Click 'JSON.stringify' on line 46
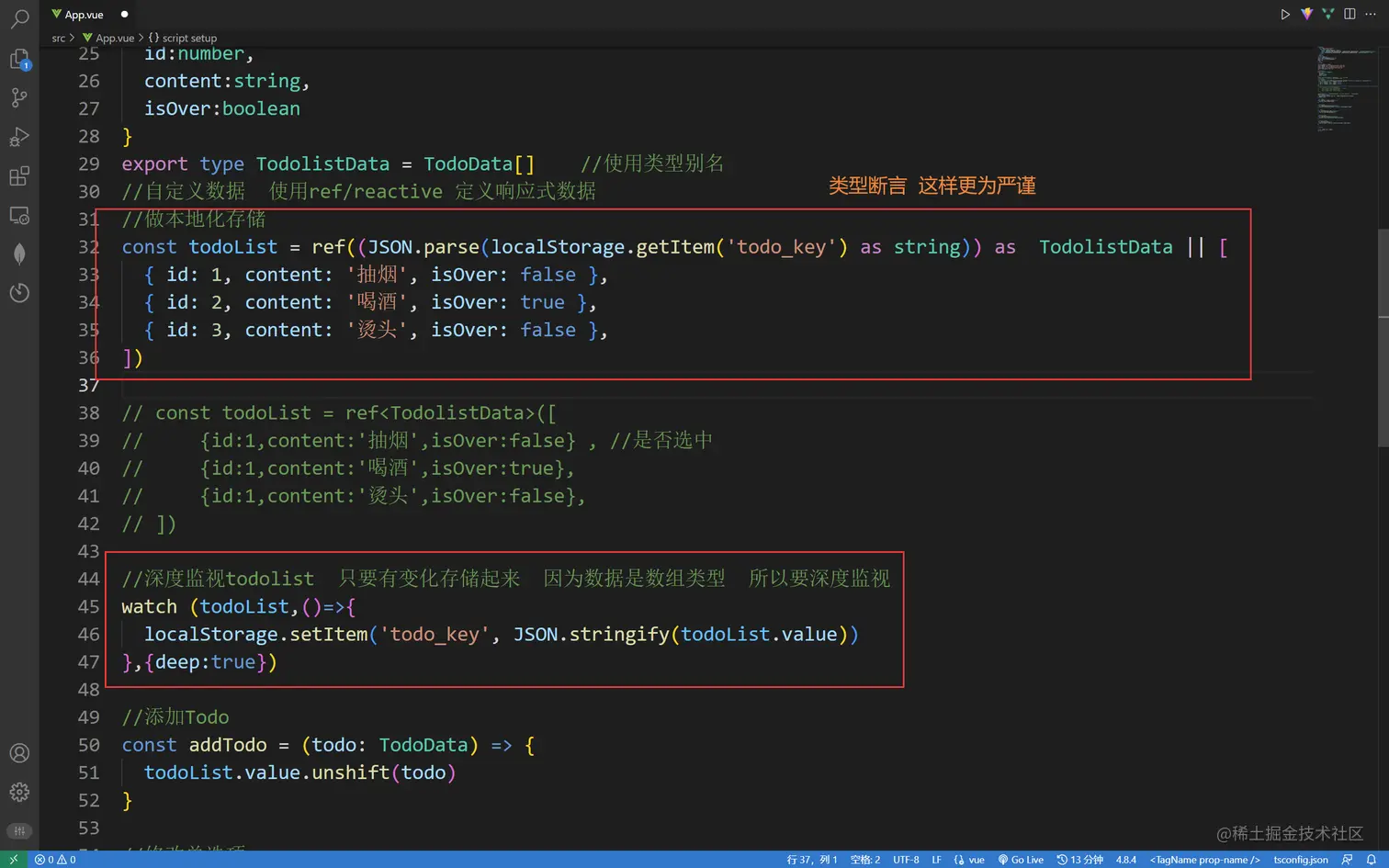1389x868 pixels. pos(592,635)
